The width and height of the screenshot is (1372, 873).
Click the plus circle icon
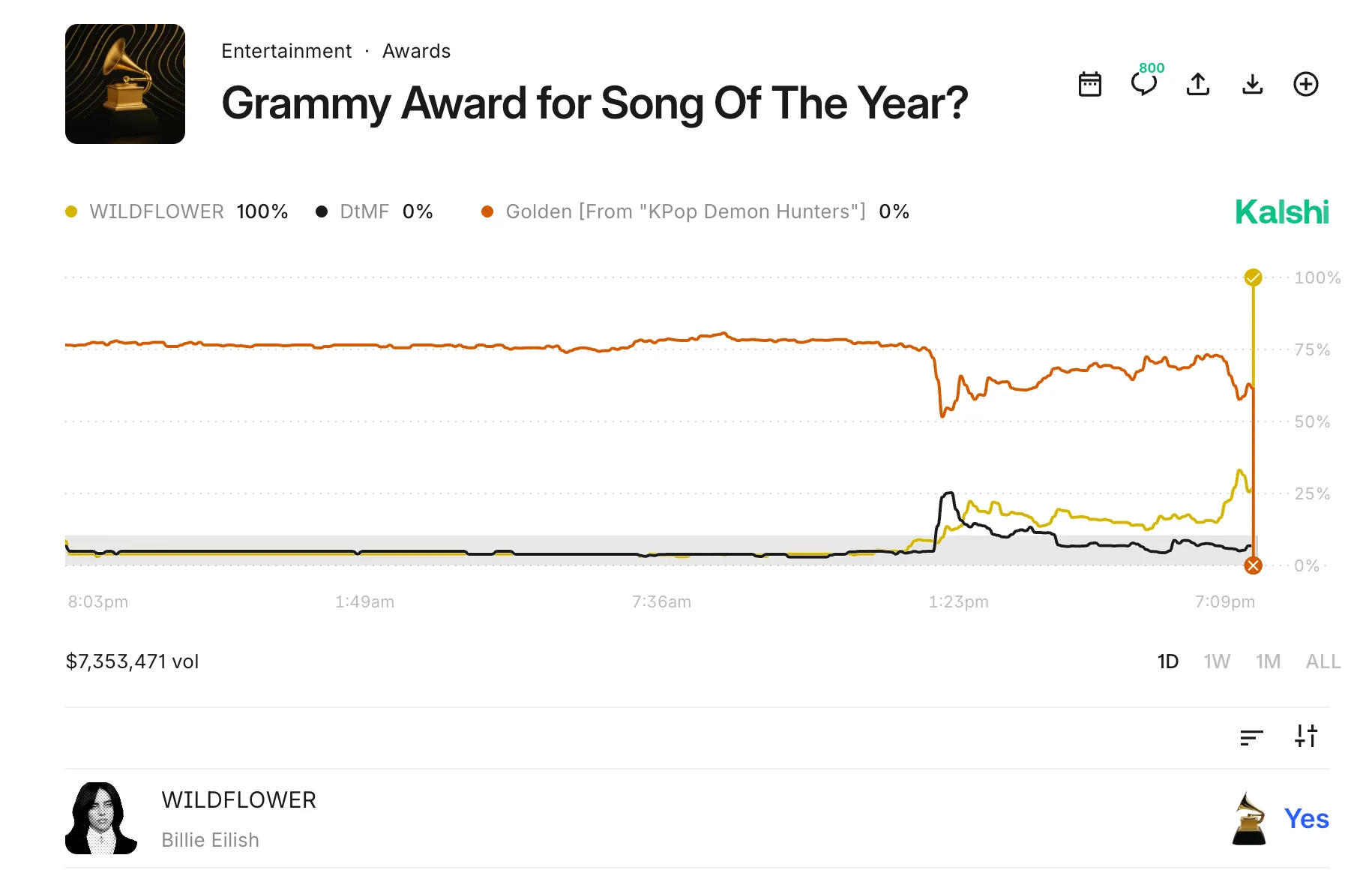click(x=1306, y=84)
